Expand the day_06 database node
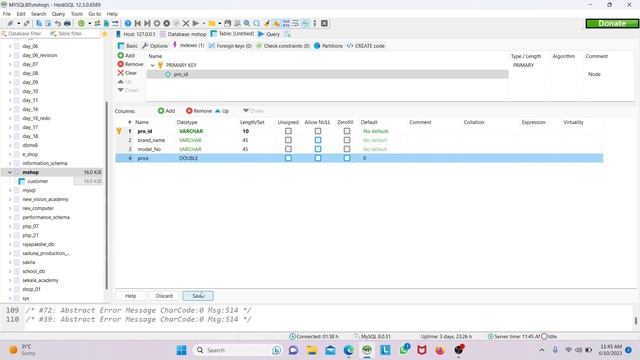The image size is (640, 360). click(x=10, y=46)
